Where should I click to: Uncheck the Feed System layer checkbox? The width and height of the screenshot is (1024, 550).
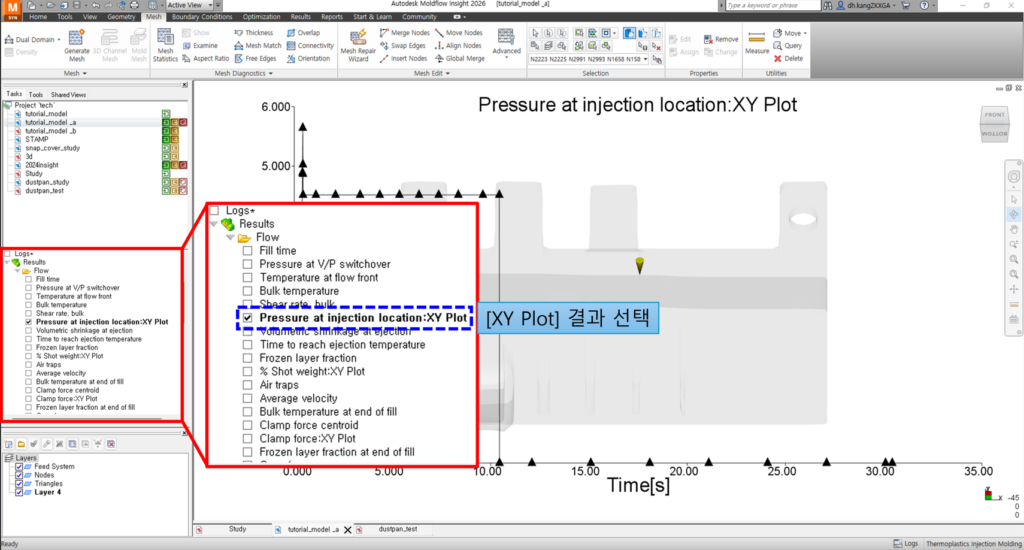point(19,466)
